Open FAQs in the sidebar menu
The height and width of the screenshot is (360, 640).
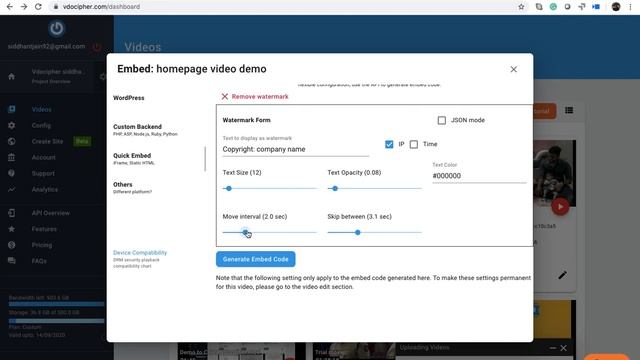pos(39,261)
